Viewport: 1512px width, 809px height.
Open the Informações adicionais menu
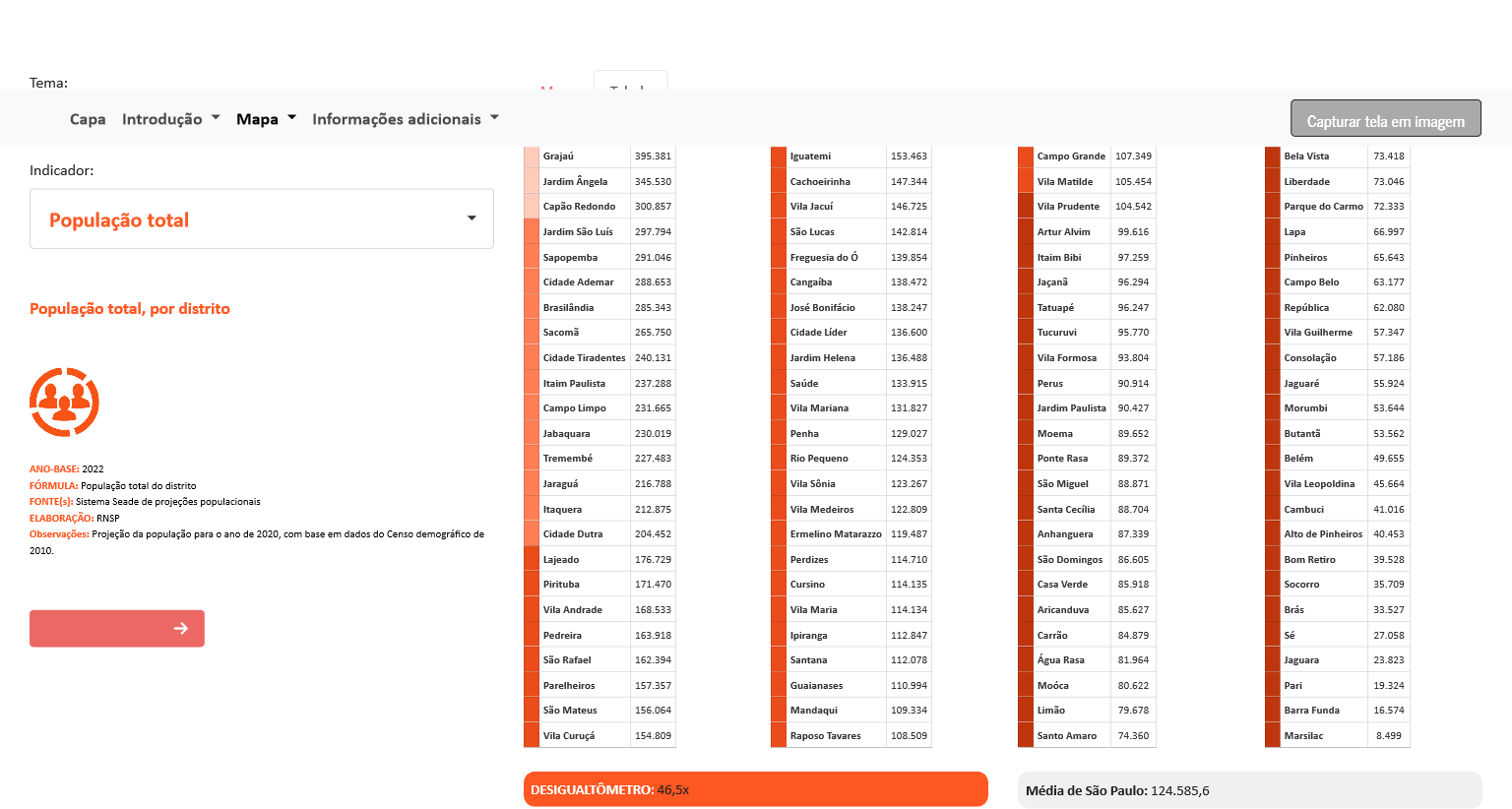click(405, 119)
